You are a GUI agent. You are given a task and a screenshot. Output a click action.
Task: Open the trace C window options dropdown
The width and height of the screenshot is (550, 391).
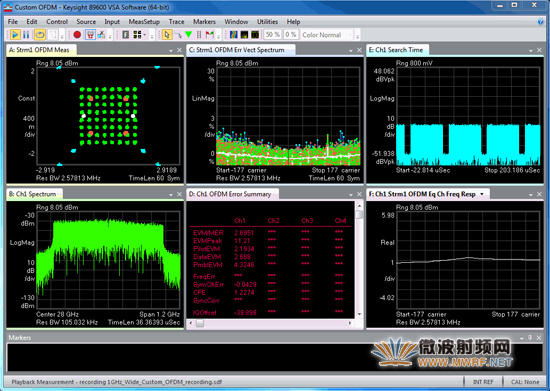point(351,50)
